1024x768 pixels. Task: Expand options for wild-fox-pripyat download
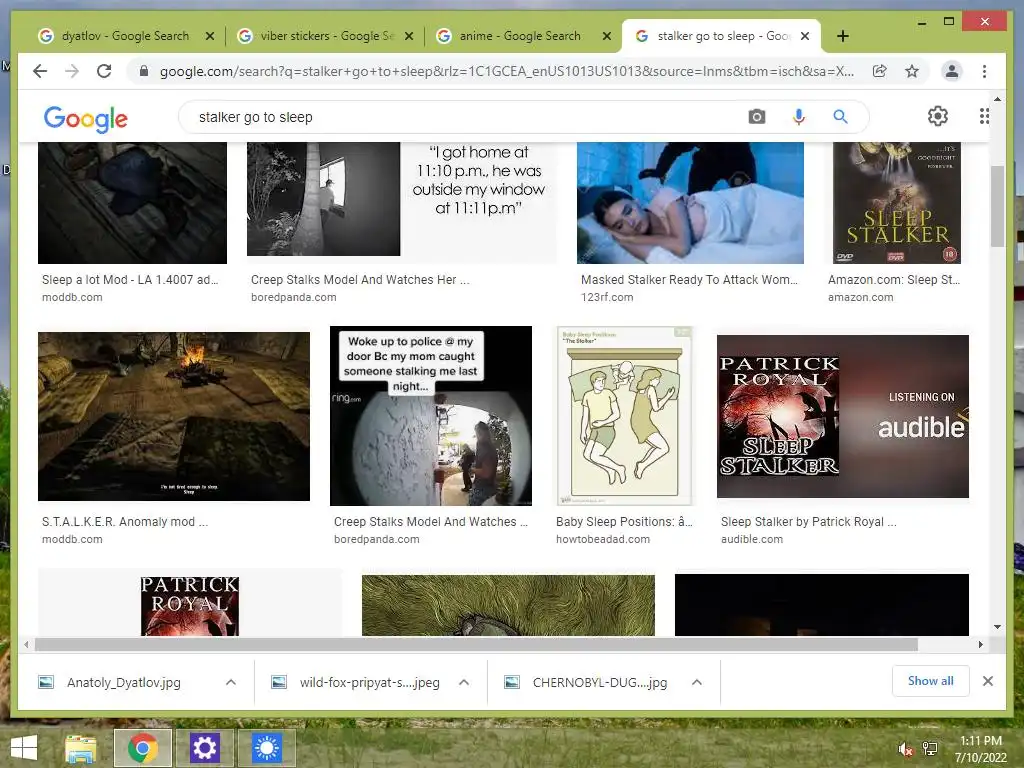coord(464,682)
